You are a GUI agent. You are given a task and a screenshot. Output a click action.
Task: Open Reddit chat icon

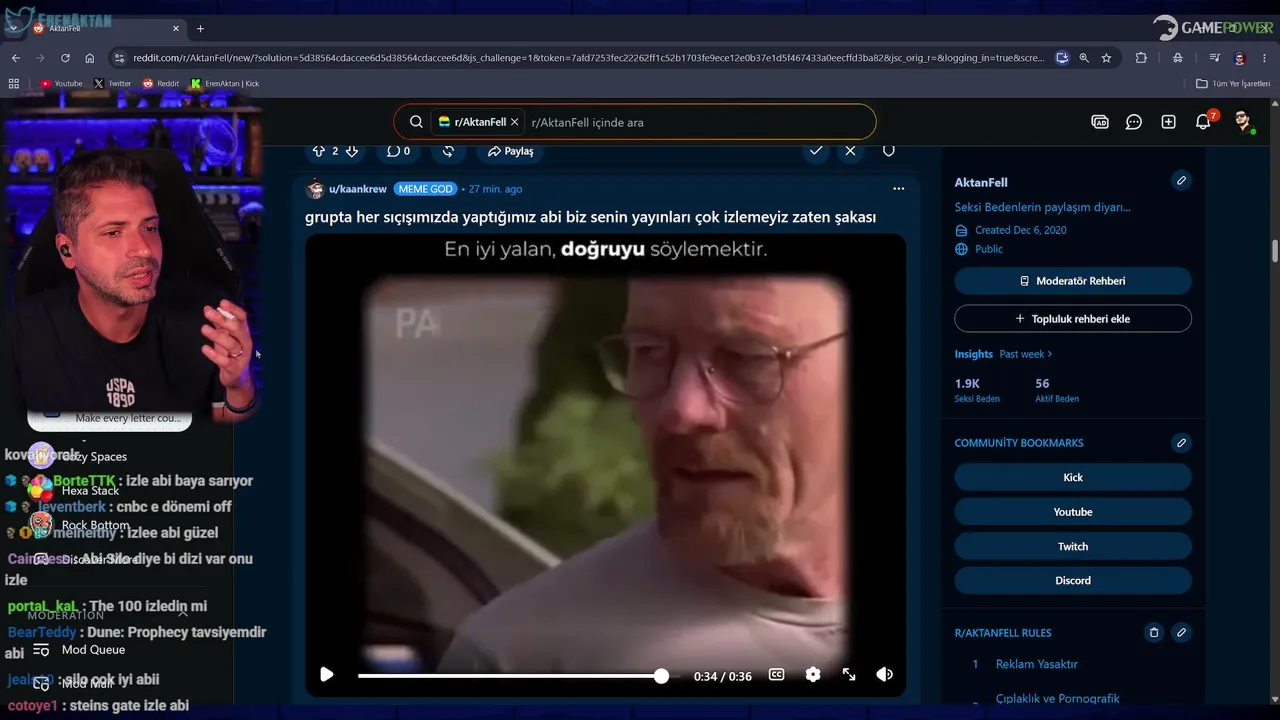1134,122
